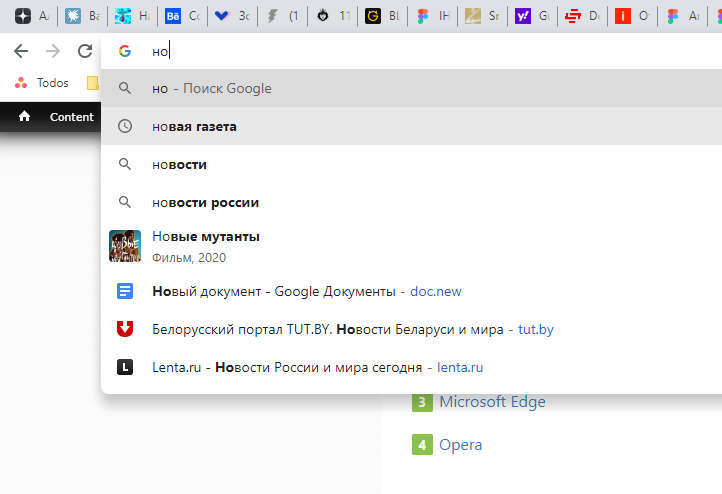Reload the page with refresh icon
The height and width of the screenshot is (494, 722).
(x=85, y=51)
